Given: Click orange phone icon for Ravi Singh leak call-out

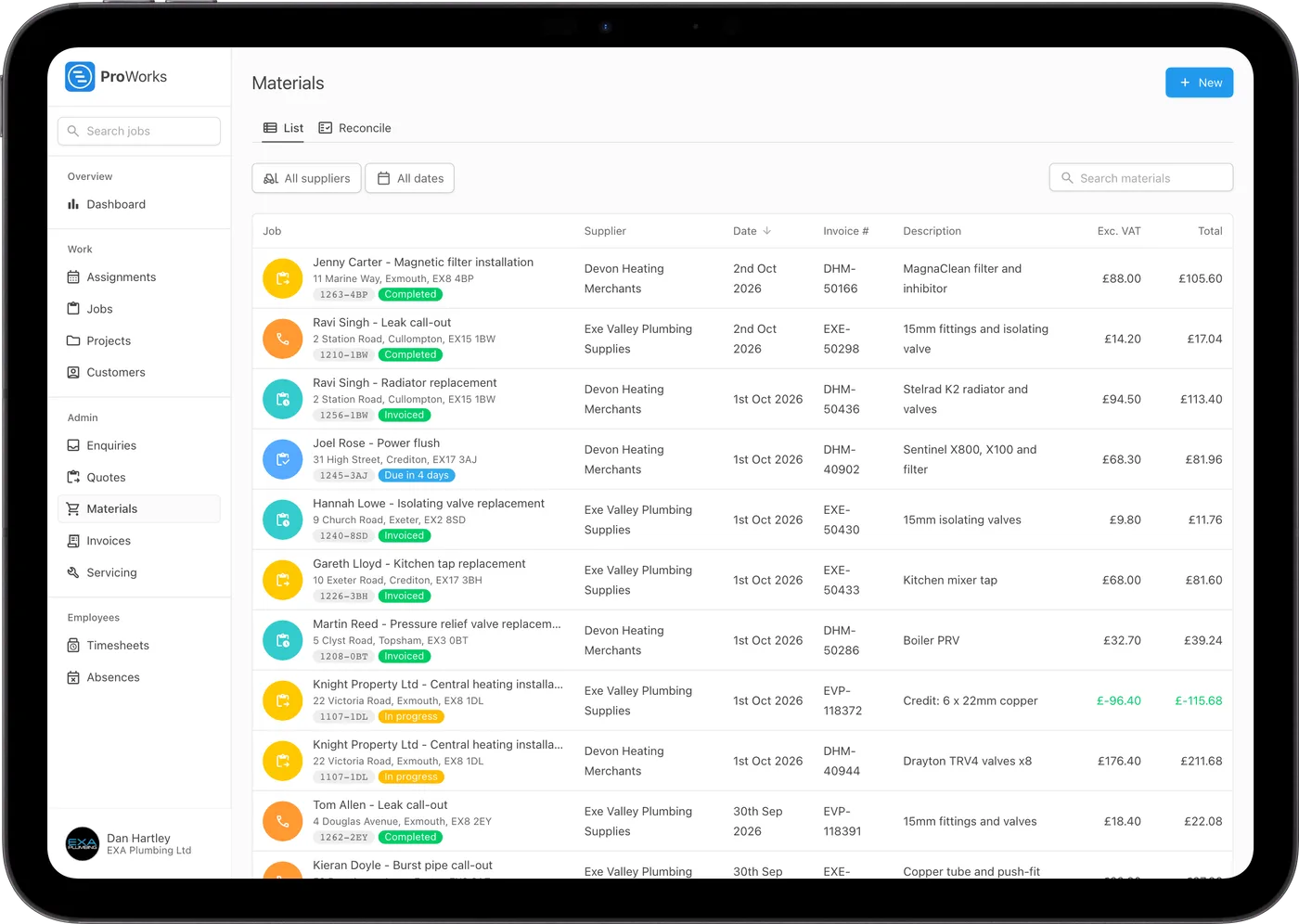Looking at the screenshot, I should pos(283,339).
